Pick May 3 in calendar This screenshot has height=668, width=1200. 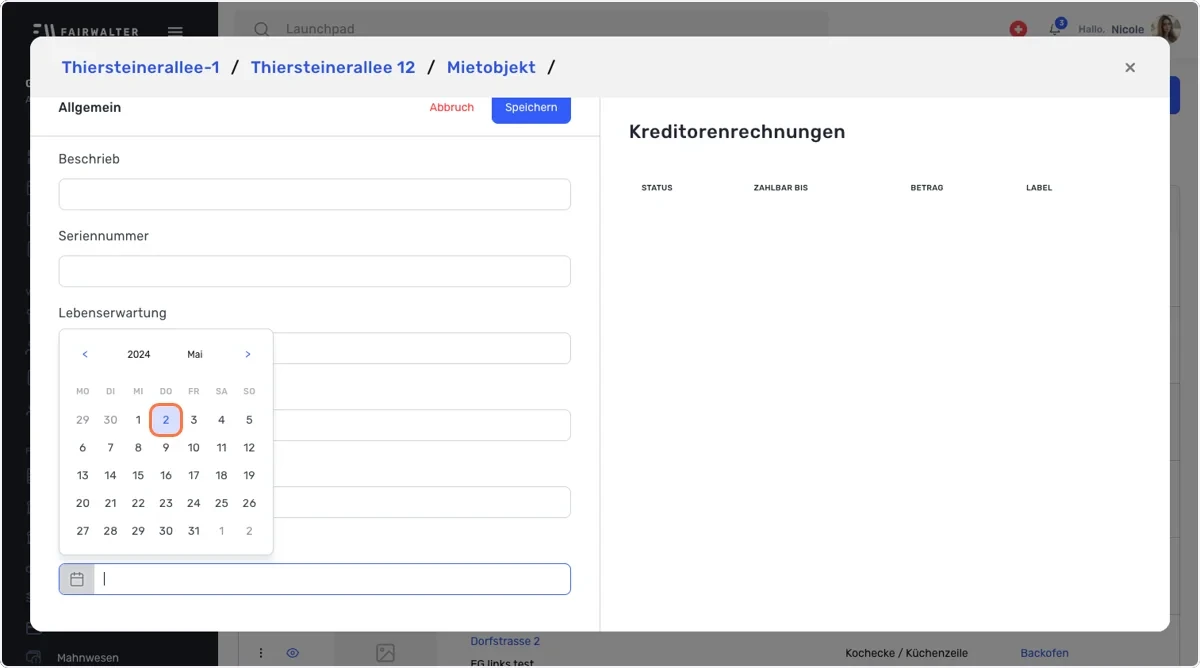point(194,420)
